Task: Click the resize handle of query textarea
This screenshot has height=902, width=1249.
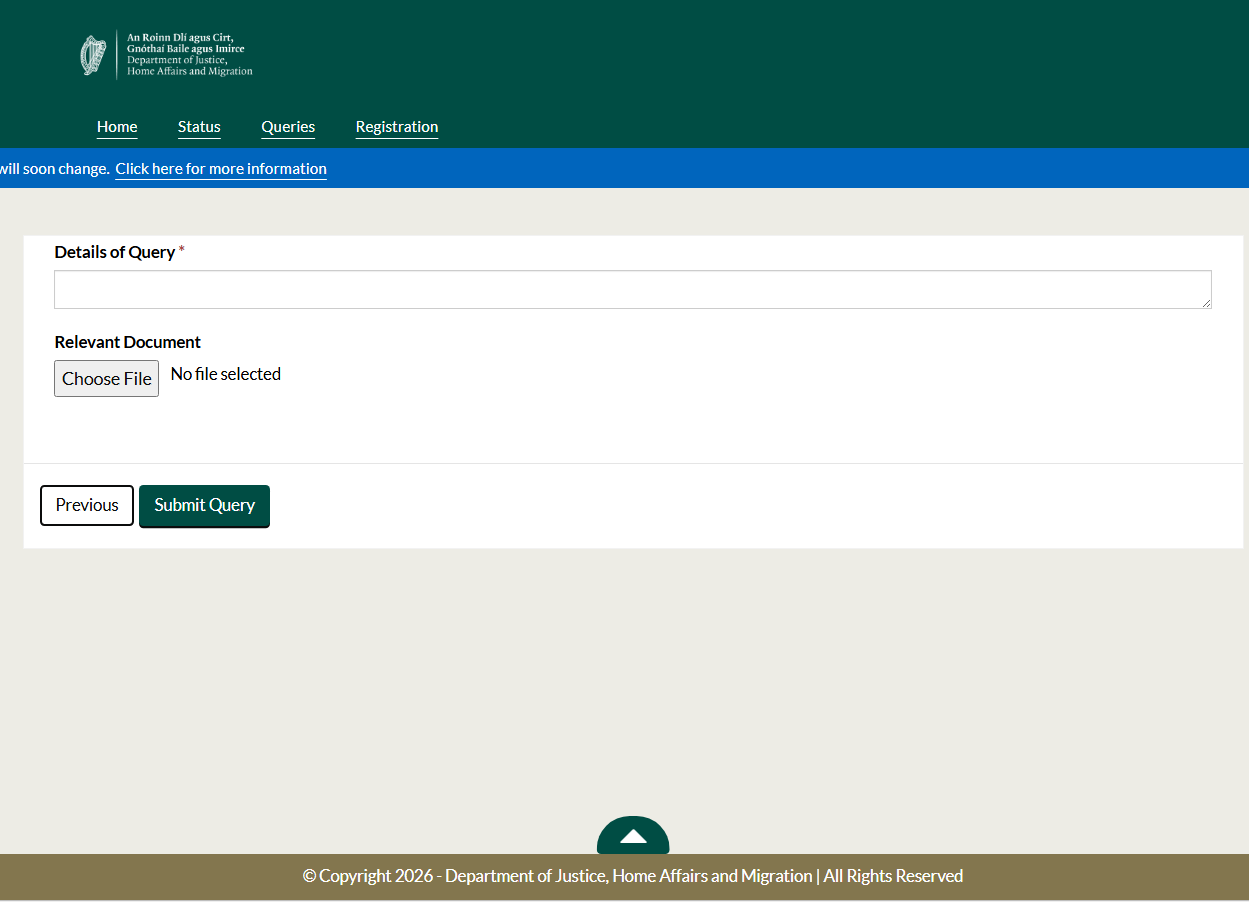Action: click(1205, 302)
